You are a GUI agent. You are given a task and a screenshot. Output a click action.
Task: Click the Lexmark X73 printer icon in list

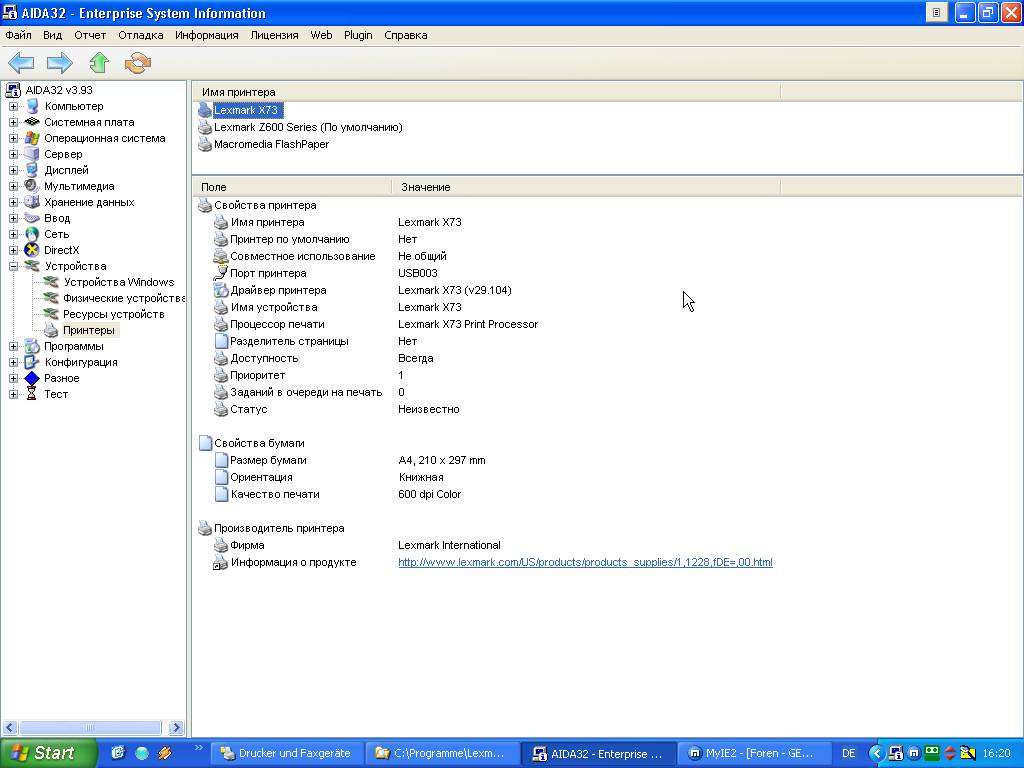(205, 110)
